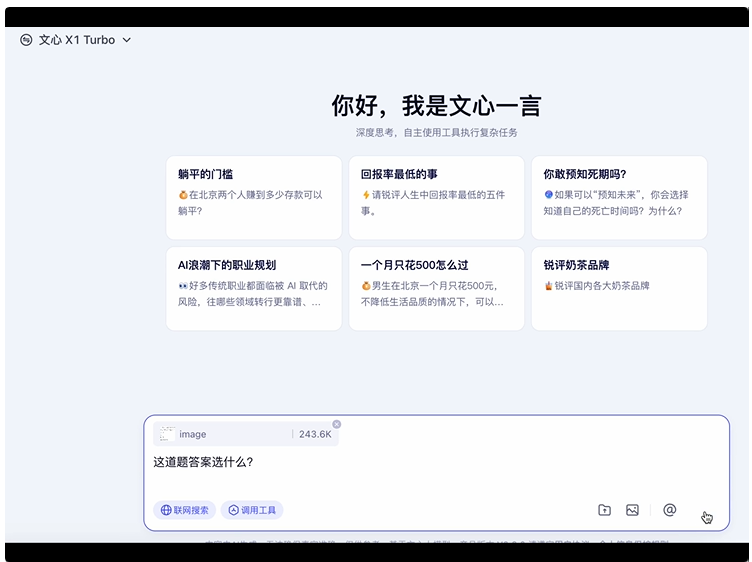The height and width of the screenshot is (562, 752).
Task: Open the 回报率最低的事 suggestion card
Action: tap(436, 197)
